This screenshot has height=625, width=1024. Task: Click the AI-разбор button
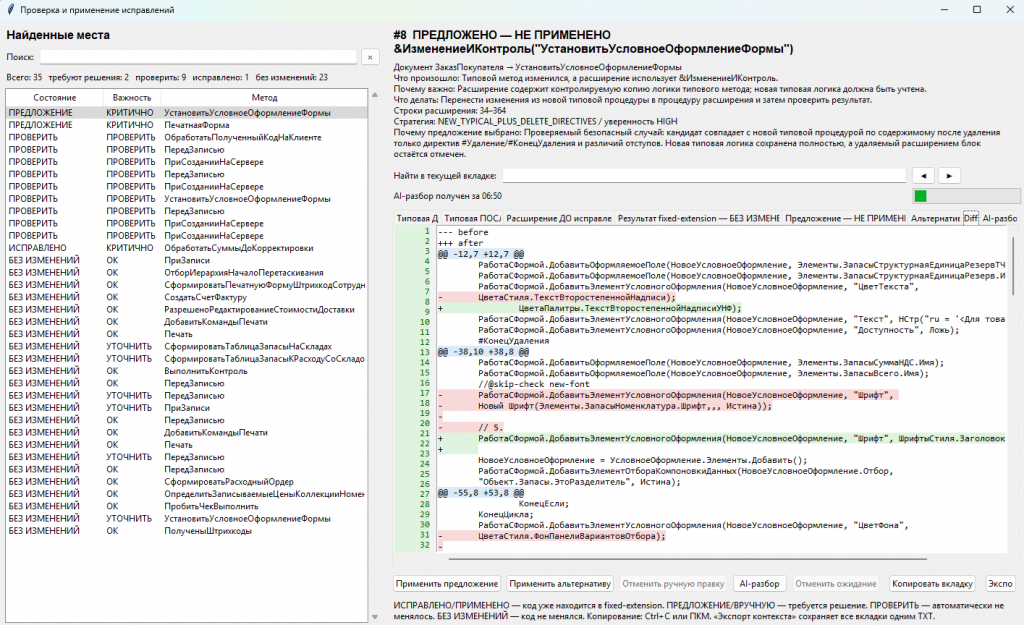tap(759, 584)
